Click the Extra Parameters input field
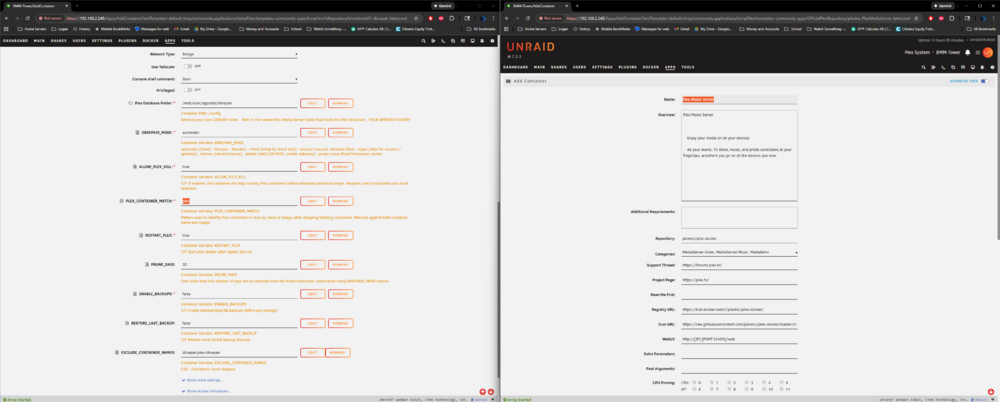This screenshot has height=402, width=1000. point(739,354)
